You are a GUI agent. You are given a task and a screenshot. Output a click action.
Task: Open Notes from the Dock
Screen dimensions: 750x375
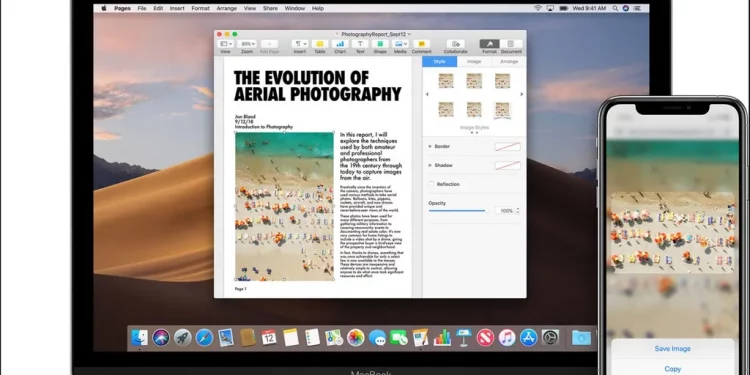pyautogui.click(x=291, y=338)
